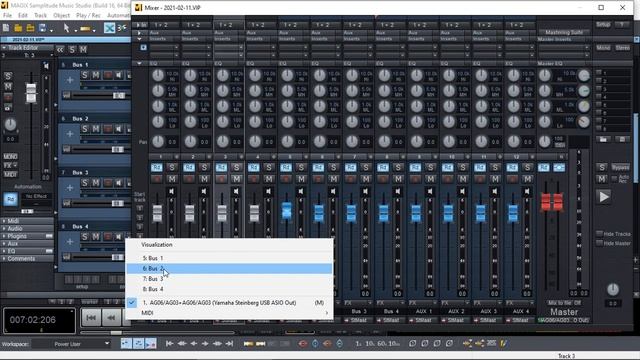Open the Workspace Power User dropdown
This screenshot has height=360, width=640.
click(72, 344)
